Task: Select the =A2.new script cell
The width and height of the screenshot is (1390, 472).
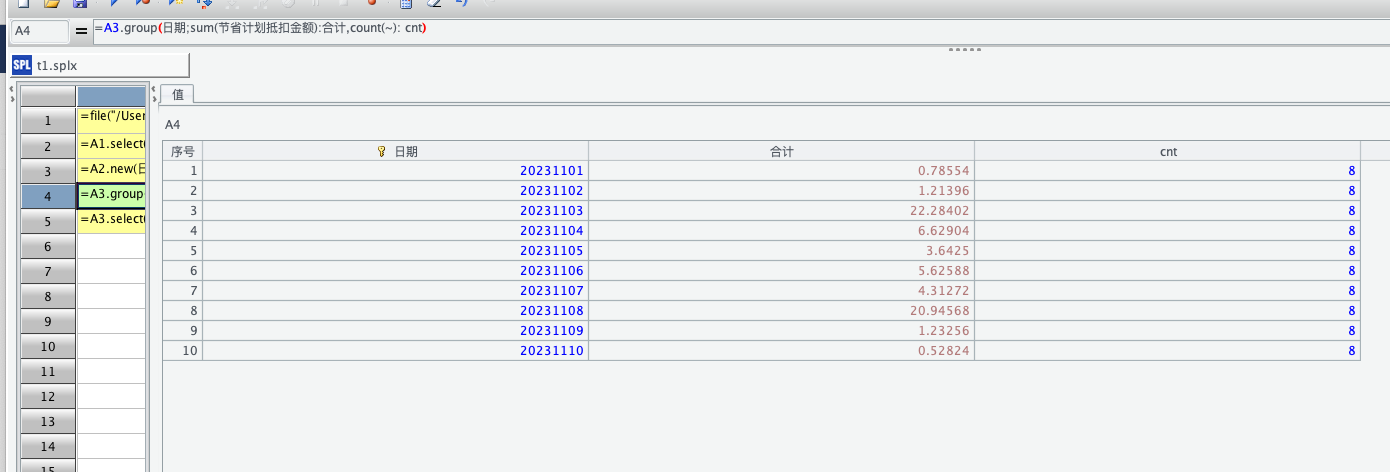Action: pyautogui.click(x=112, y=171)
